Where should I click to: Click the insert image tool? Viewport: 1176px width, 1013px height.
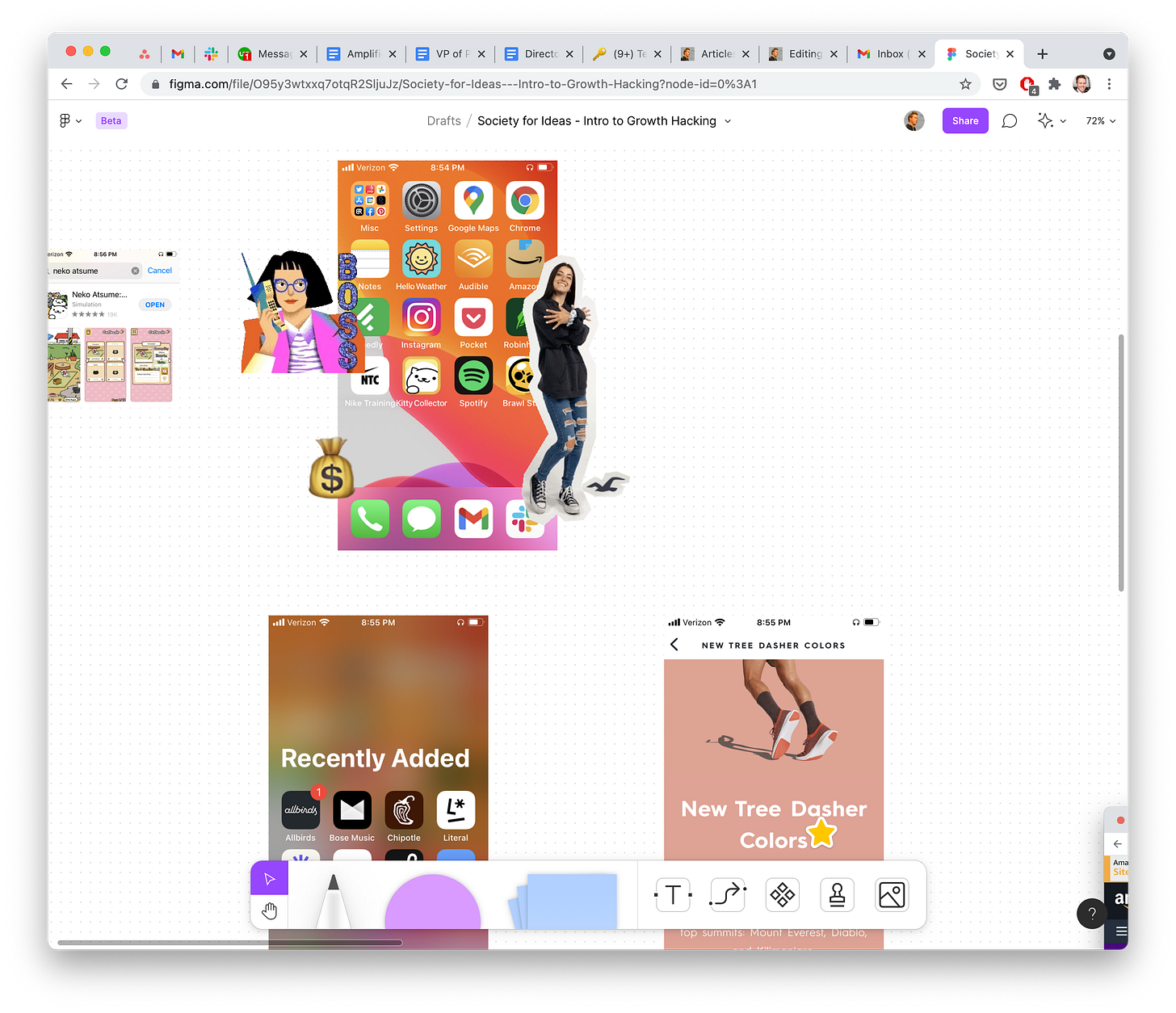coord(892,895)
